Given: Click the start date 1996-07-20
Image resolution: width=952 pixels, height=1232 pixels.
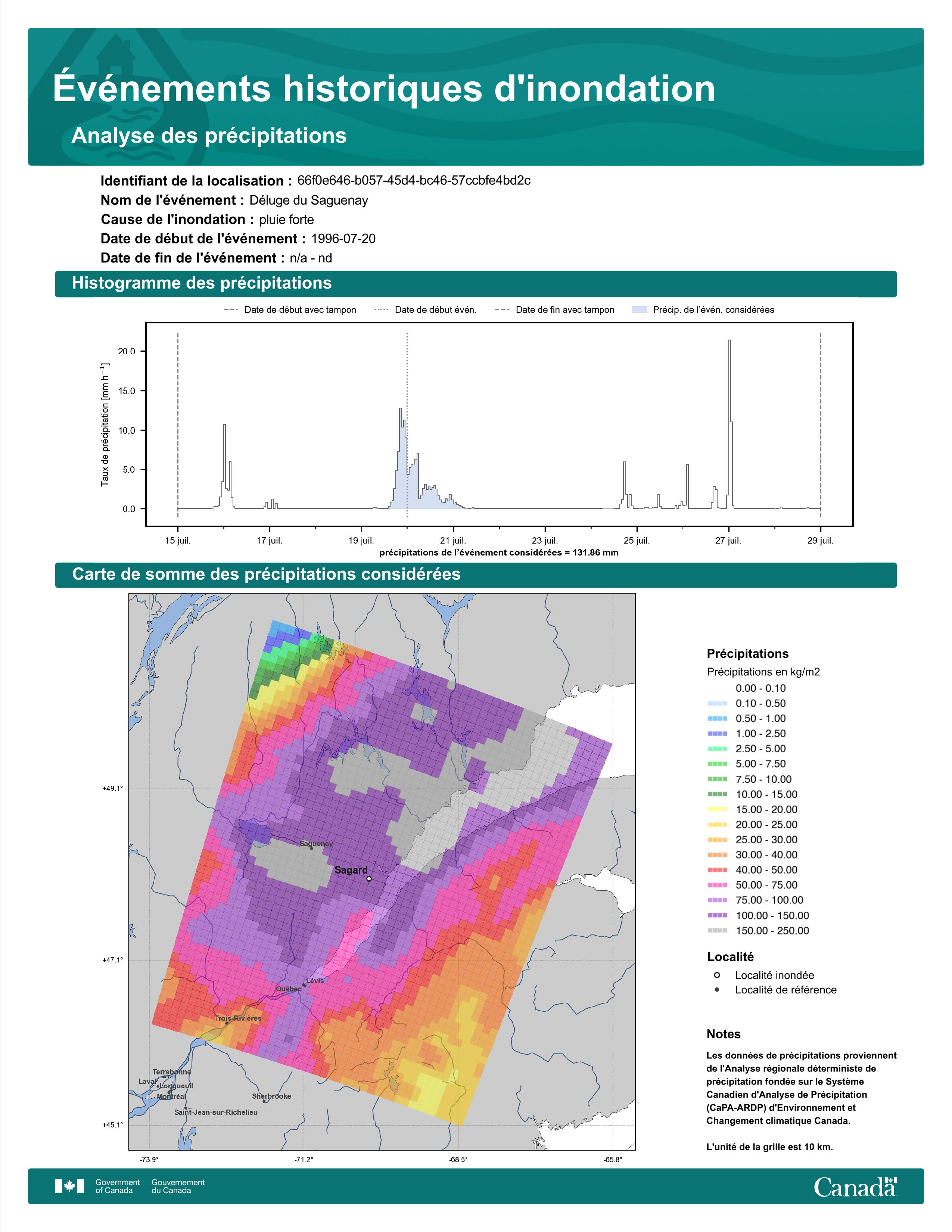Looking at the screenshot, I should 343,239.
